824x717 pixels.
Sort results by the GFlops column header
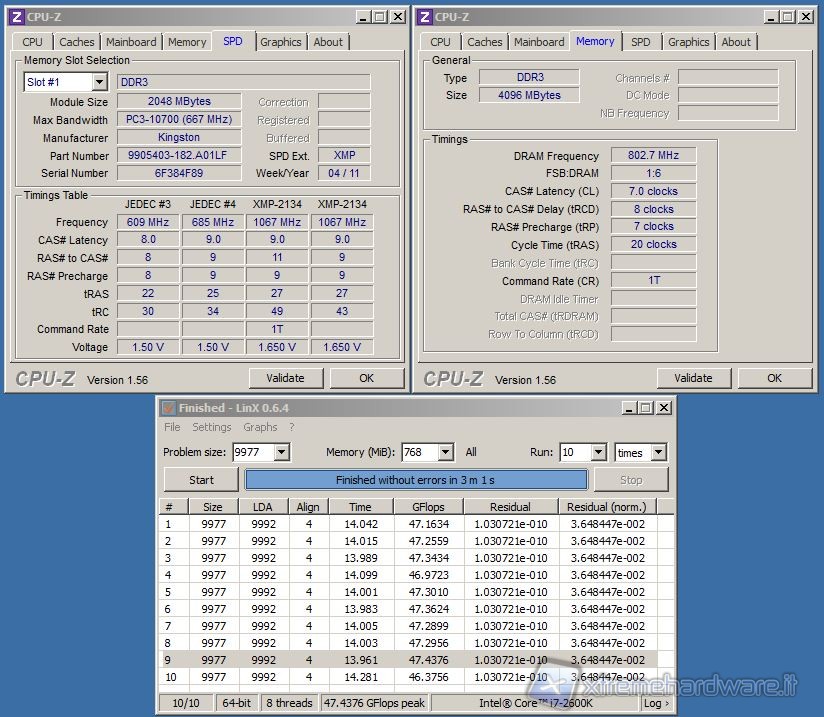click(428, 507)
